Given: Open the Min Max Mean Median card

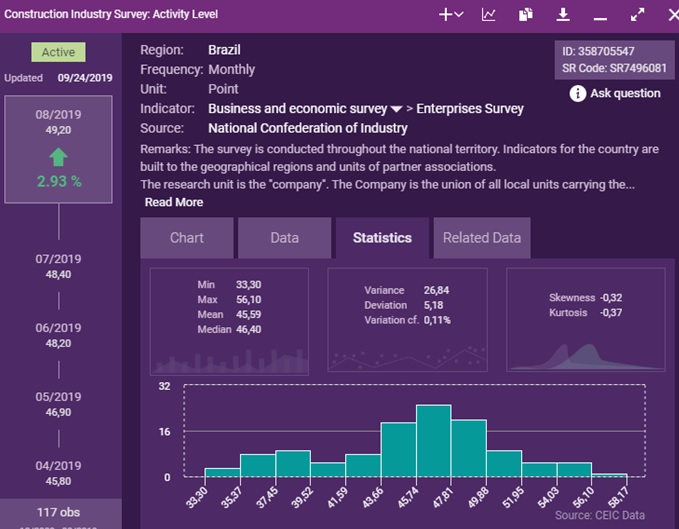Looking at the screenshot, I should [229, 321].
